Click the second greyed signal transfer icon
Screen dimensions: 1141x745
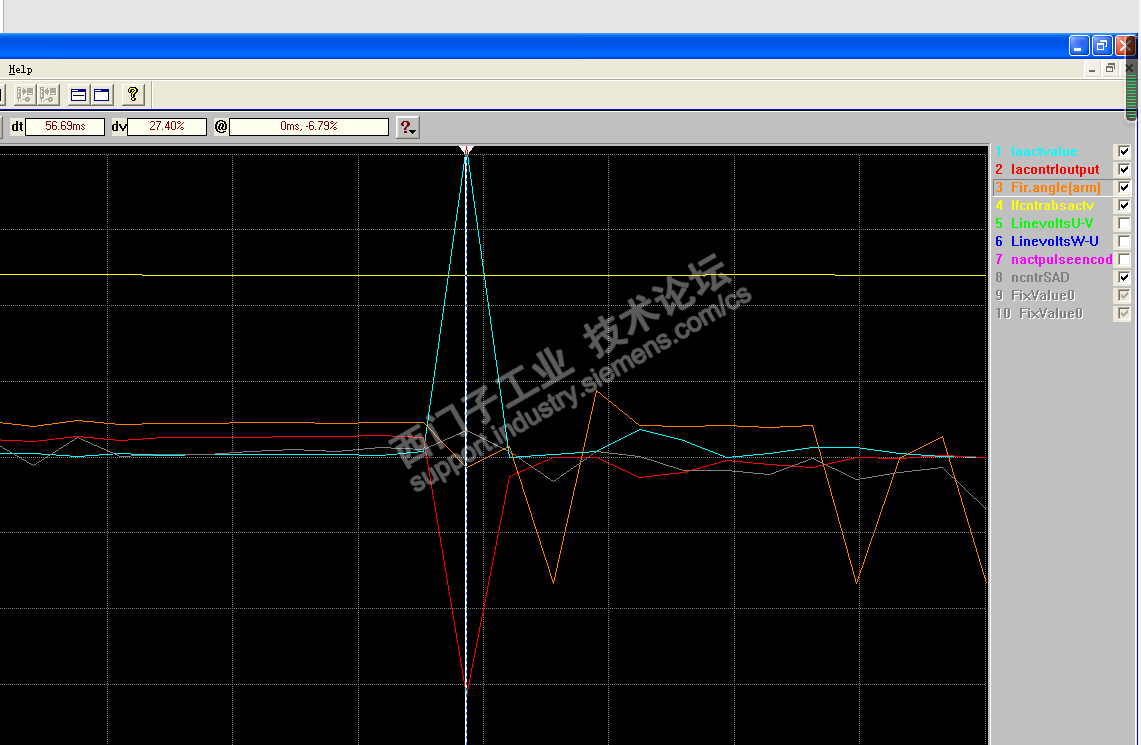(x=48, y=95)
